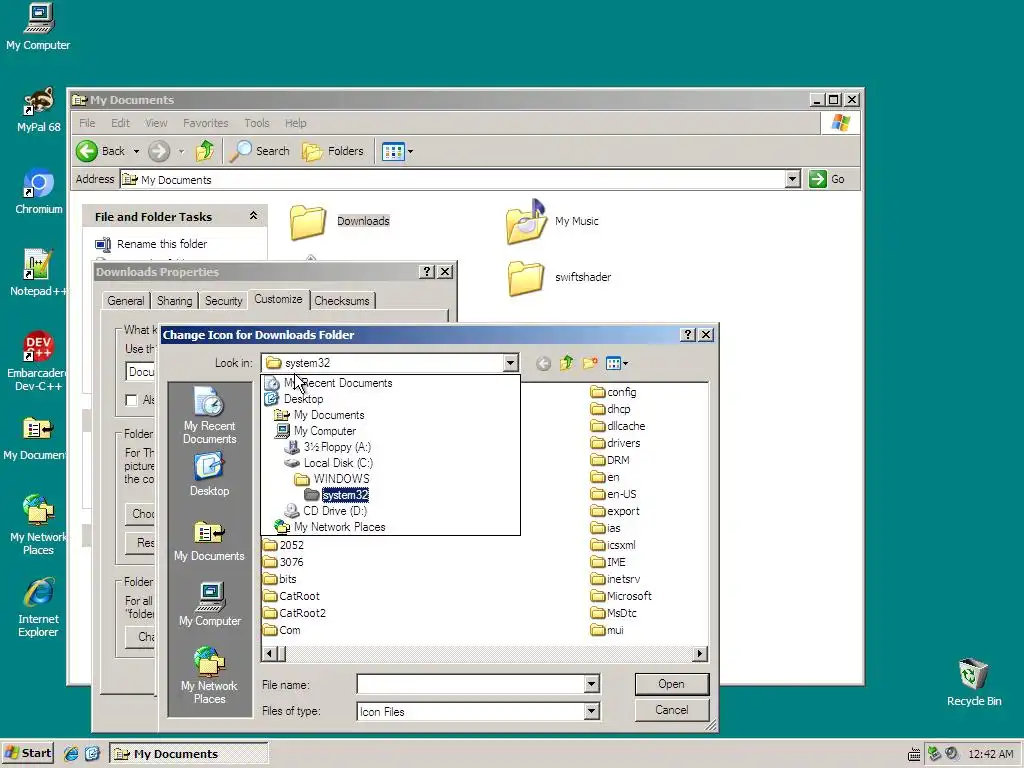Open My Network Places in places bar
Viewport: 1024px width, 768px height.
point(210,675)
